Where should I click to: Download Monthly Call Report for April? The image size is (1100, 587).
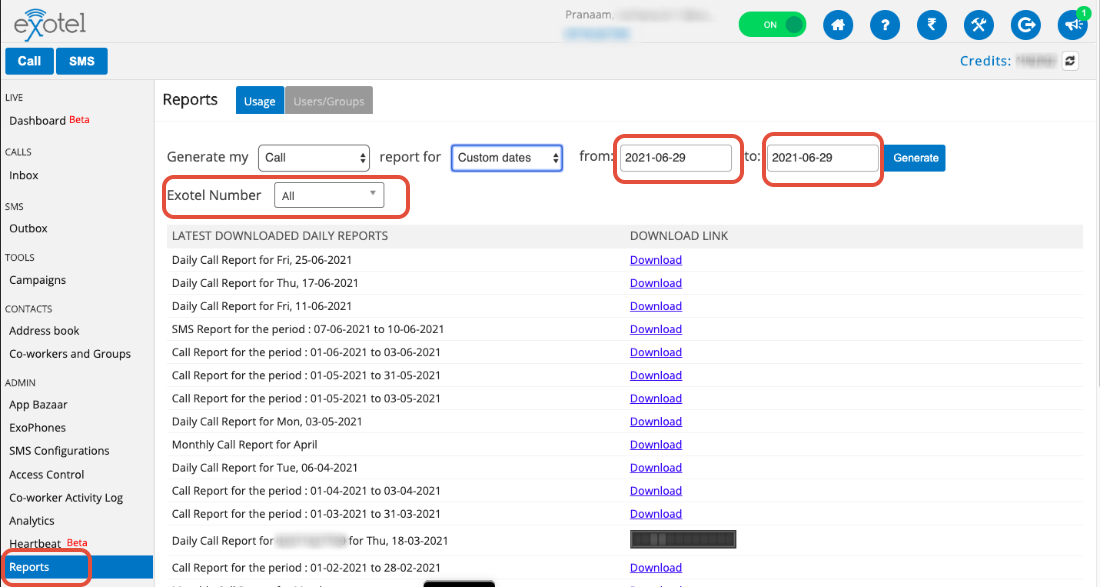tap(655, 445)
